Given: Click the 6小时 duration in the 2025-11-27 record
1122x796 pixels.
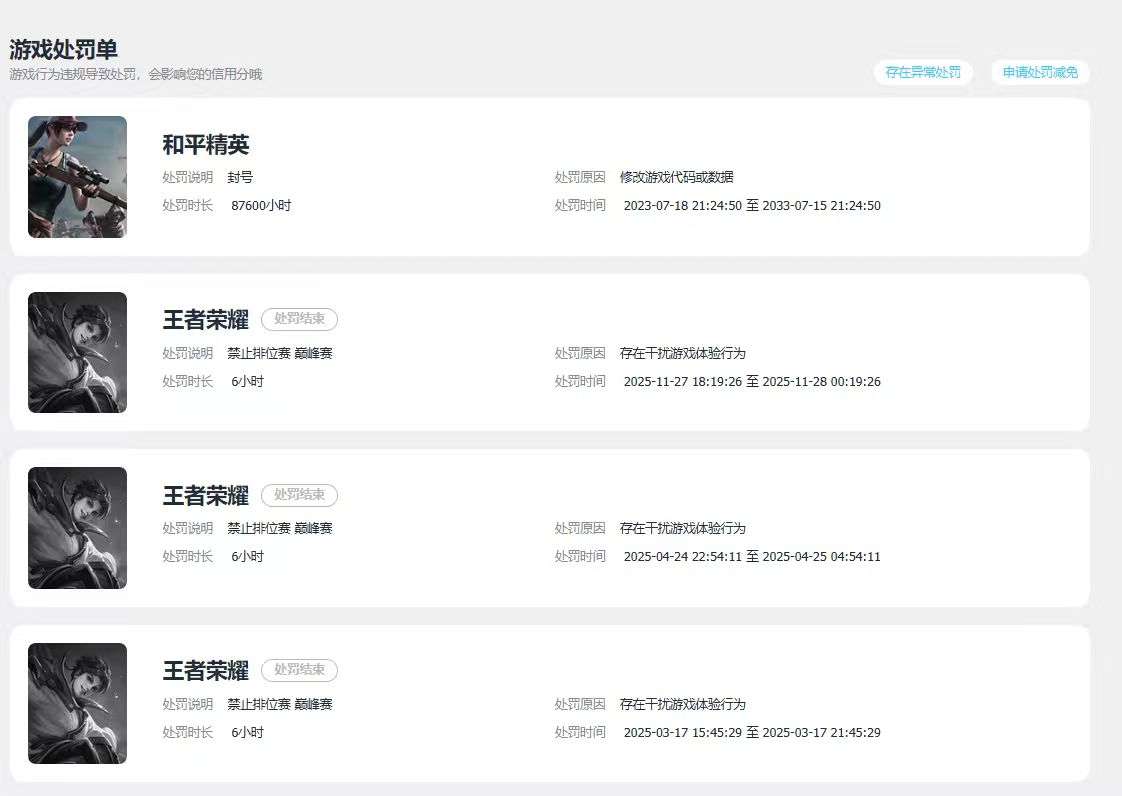Looking at the screenshot, I should coord(248,382).
